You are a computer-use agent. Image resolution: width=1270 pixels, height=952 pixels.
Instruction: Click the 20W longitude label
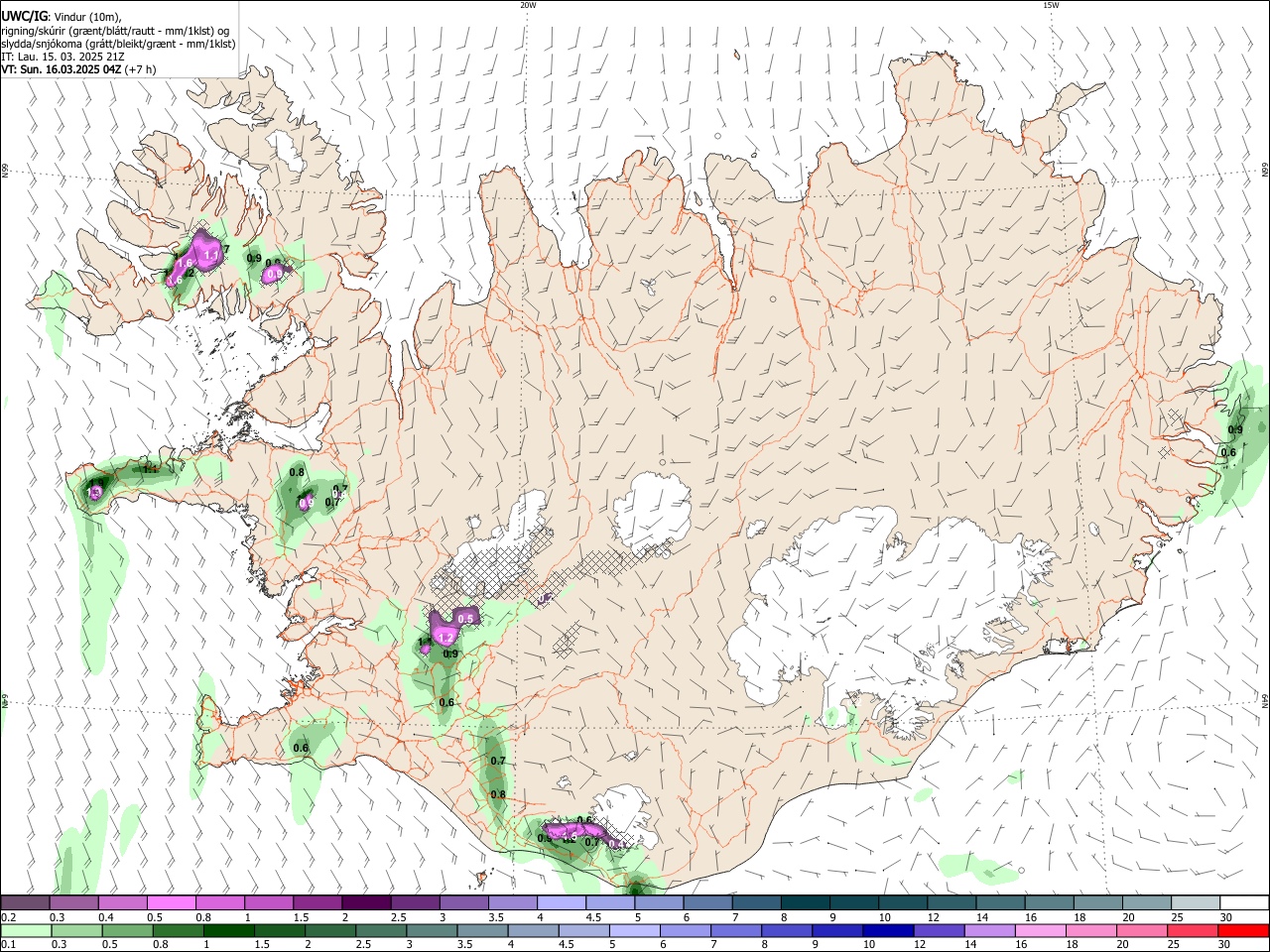(x=528, y=5)
